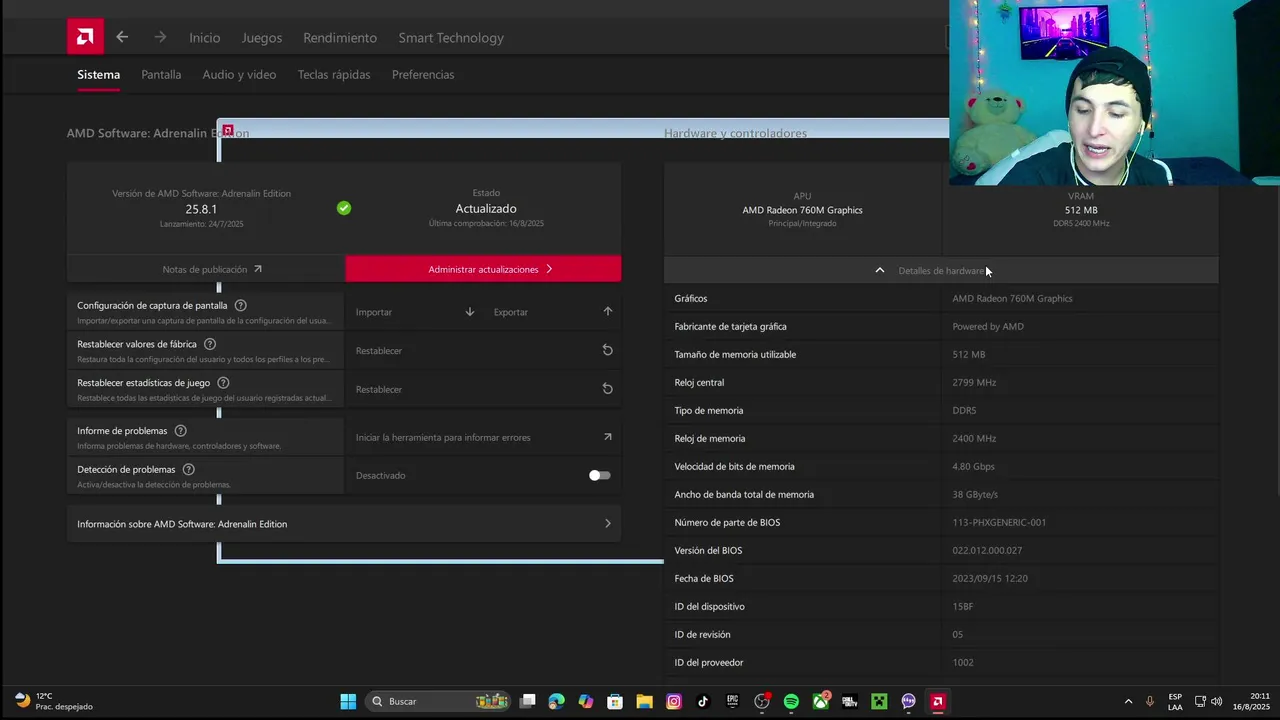Select Tipo de memoria value DDR5
This screenshot has height=720, width=1280.
964,410
